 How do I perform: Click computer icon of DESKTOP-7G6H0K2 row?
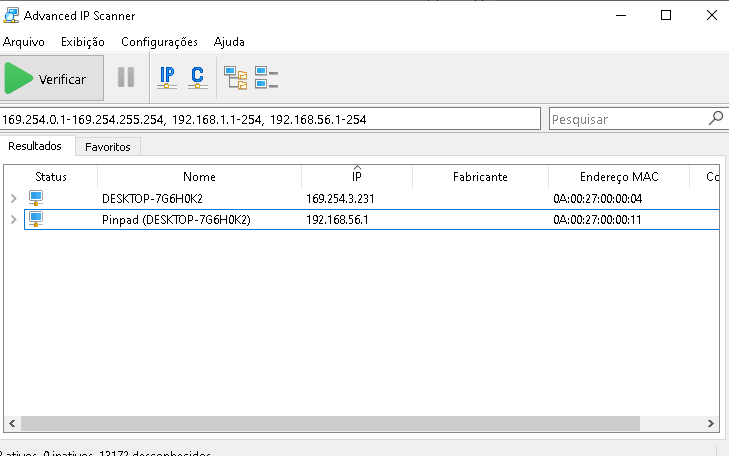tap(36, 198)
